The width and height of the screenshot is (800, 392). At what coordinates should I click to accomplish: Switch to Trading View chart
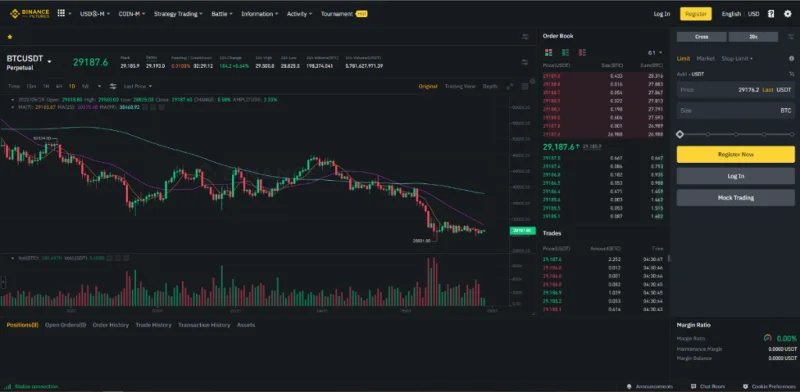(x=460, y=86)
